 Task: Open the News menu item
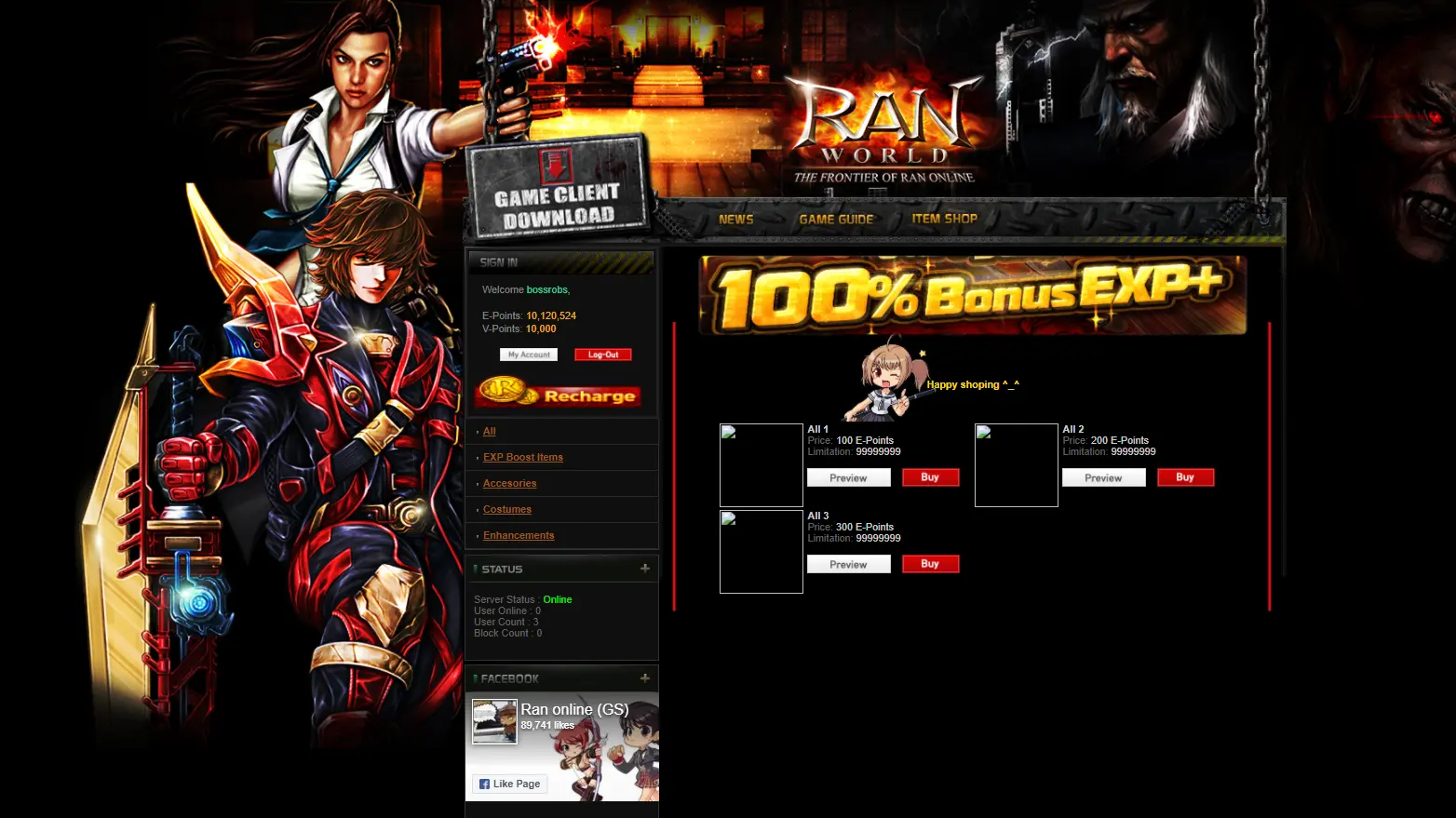click(735, 220)
